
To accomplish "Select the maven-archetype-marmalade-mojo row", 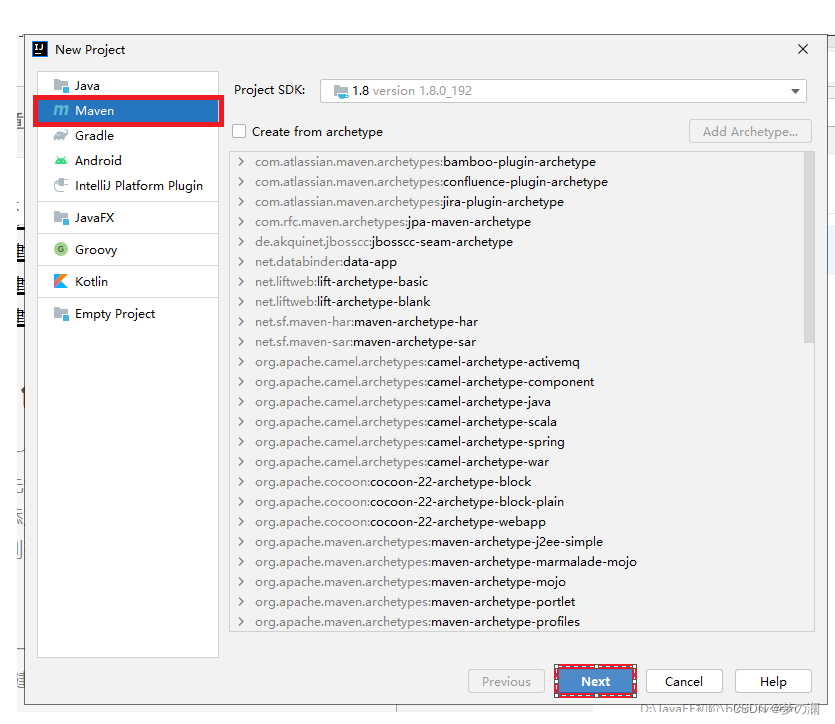I will (517, 562).
